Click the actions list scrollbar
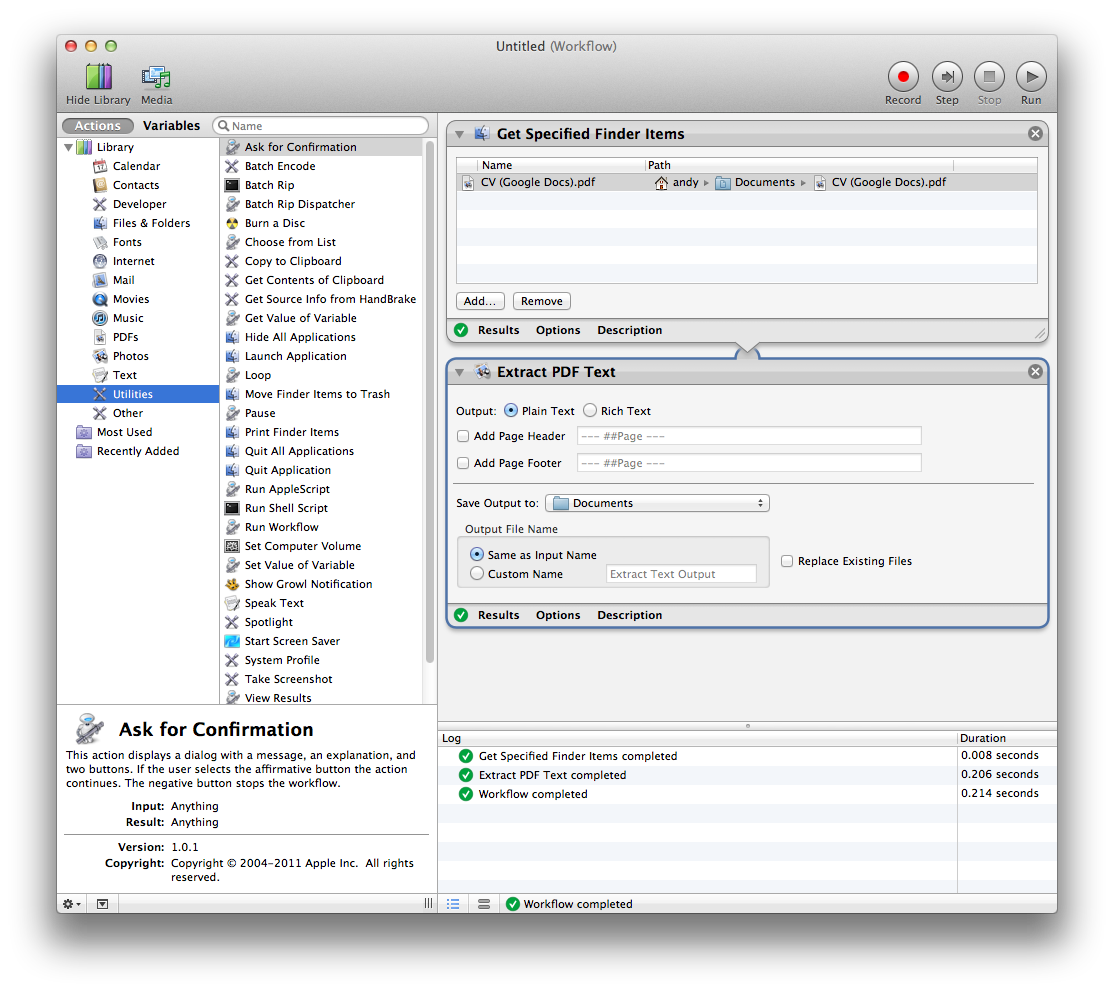Image resolution: width=1114 pixels, height=992 pixels. coord(429,401)
